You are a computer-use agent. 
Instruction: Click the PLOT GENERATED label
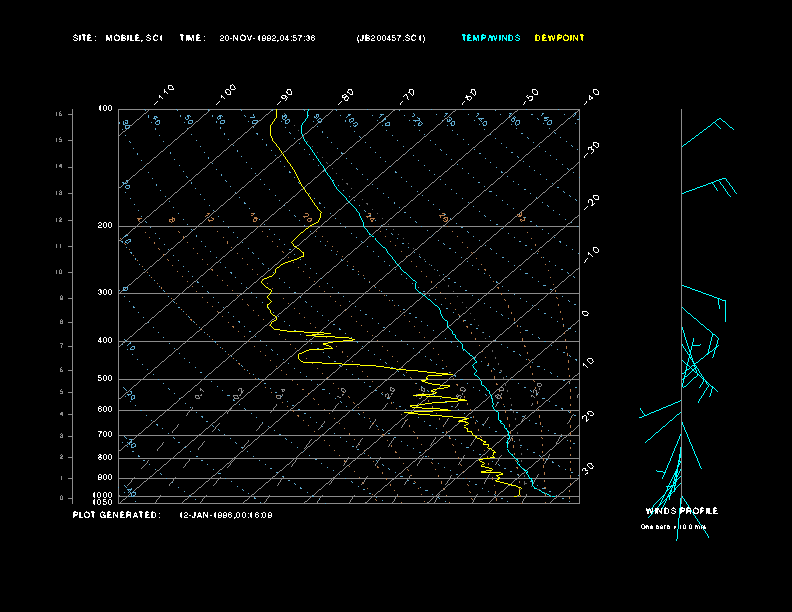[x=116, y=515]
